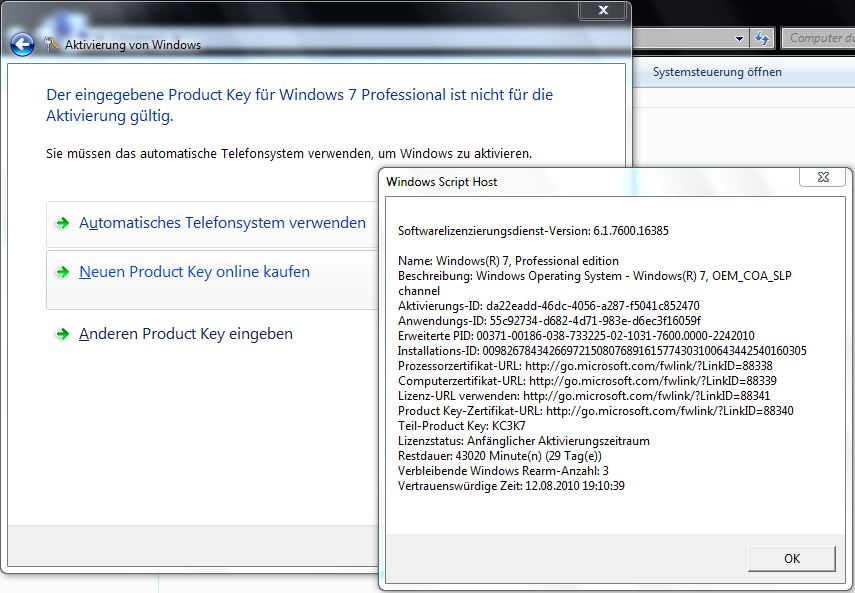Choose 'Automatisches Telefonsystem verwenden' option
This screenshot has width=855, height=593.
(222, 223)
